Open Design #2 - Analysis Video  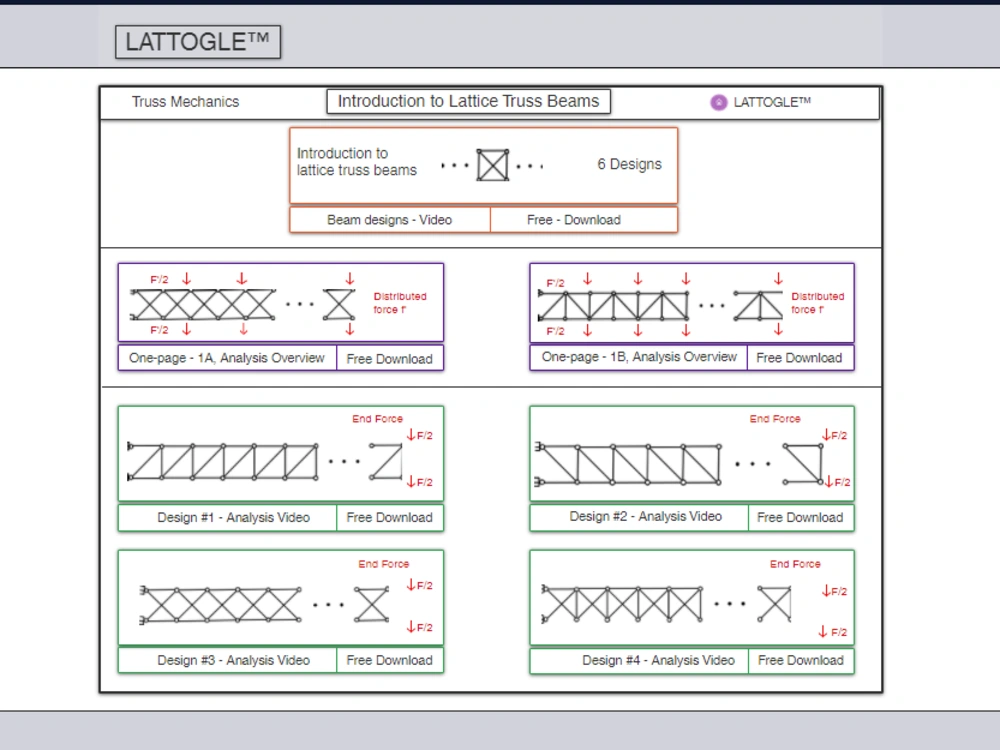click(638, 517)
